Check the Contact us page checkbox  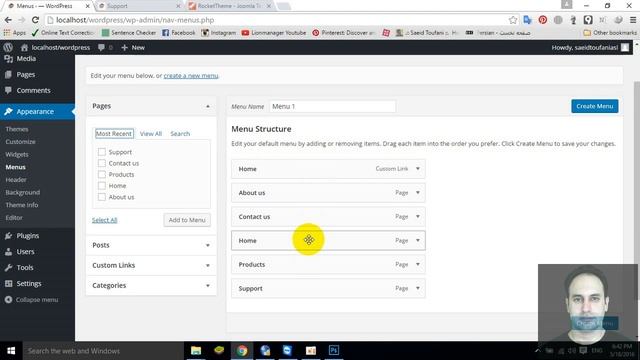click(102, 163)
